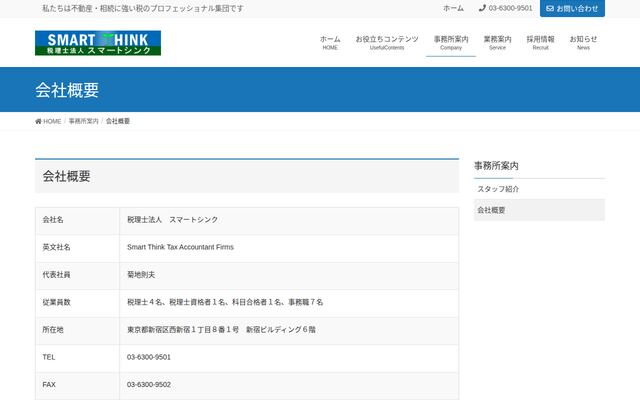Select 事務所案内 Company menu item
Viewport: 640px width, 400px height.
451,42
